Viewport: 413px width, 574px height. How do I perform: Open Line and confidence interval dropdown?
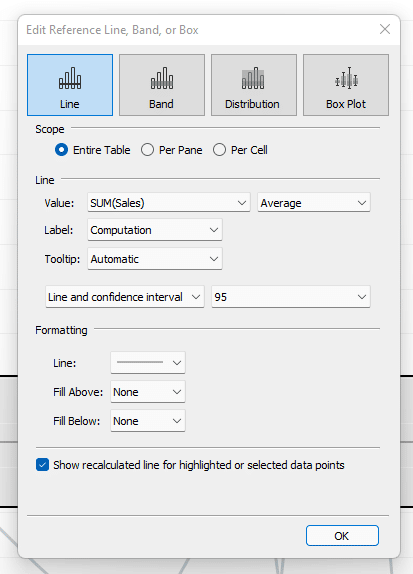(x=125, y=297)
